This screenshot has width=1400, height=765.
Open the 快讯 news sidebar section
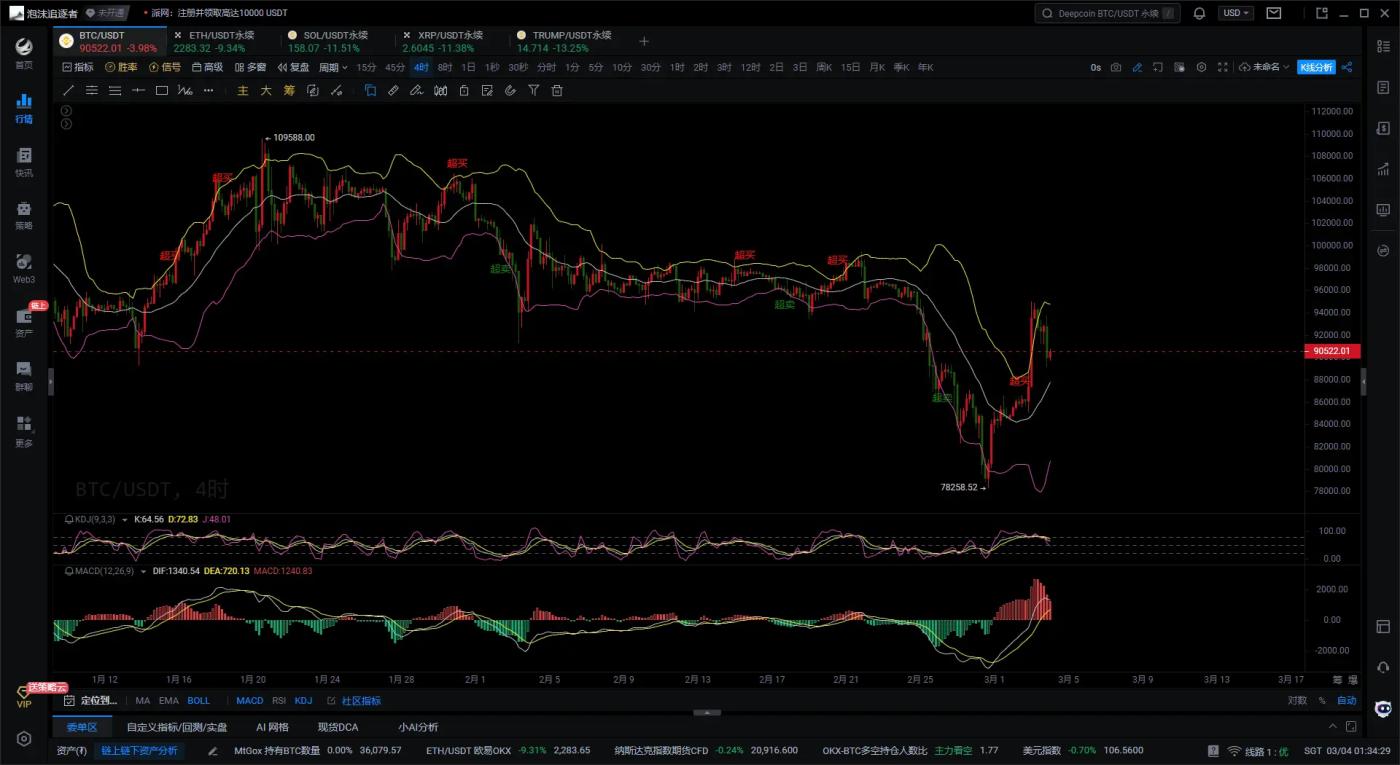click(x=24, y=162)
